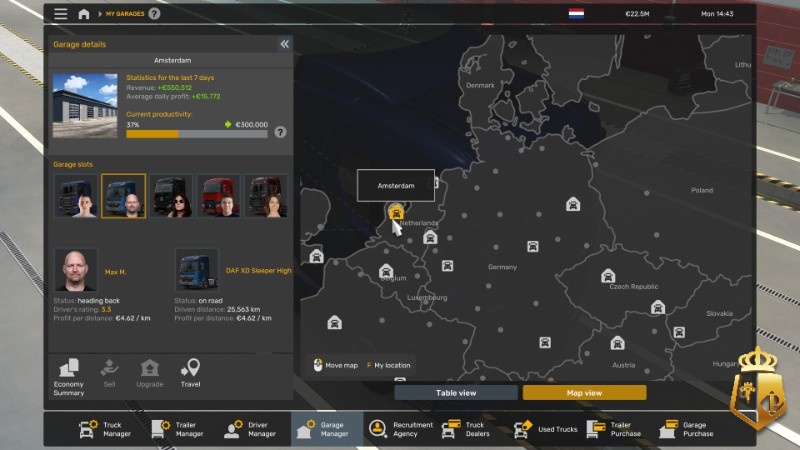Click the average daily profit +€15,772

click(x=206, y=96)
